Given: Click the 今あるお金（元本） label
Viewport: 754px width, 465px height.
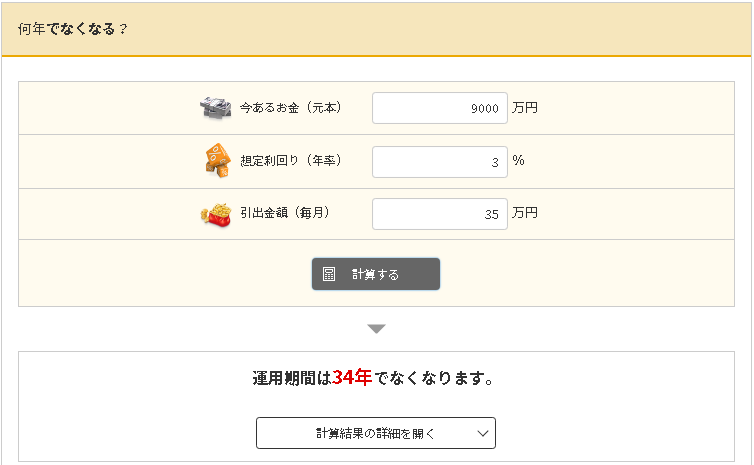Looking at the screenshot, I should (x=291, y=108).
